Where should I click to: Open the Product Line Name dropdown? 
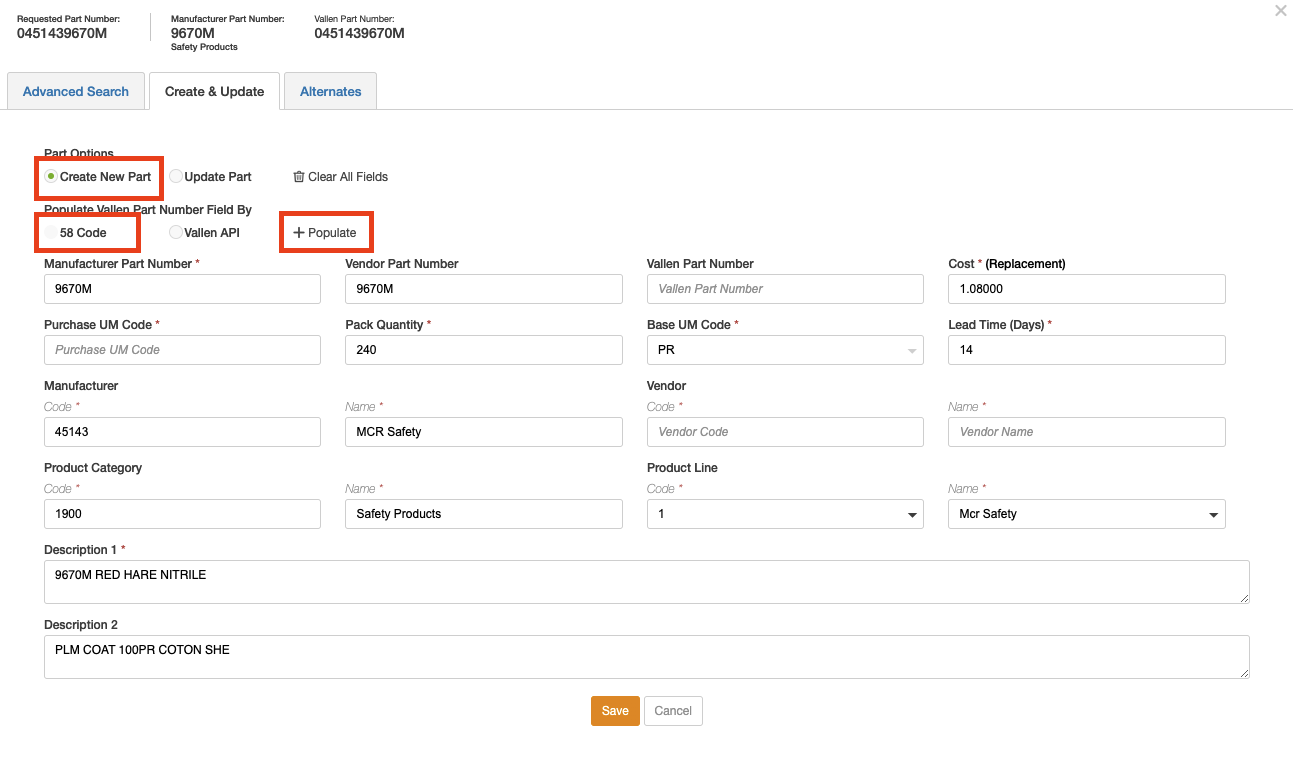point(1085,514)
